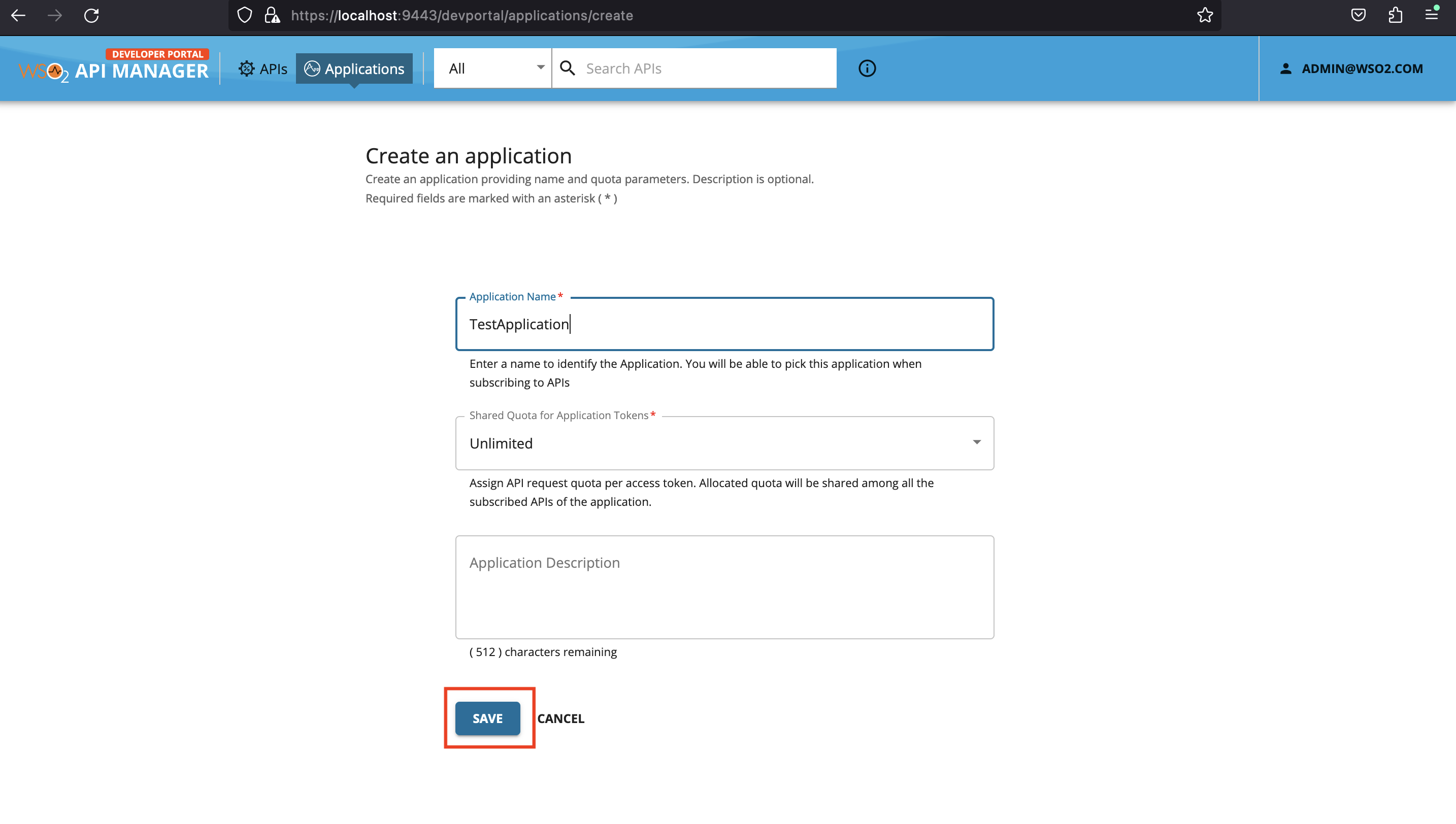Screen dimensions: 1456x824
Task: Click the SAVE button
Action: [487, 718]
